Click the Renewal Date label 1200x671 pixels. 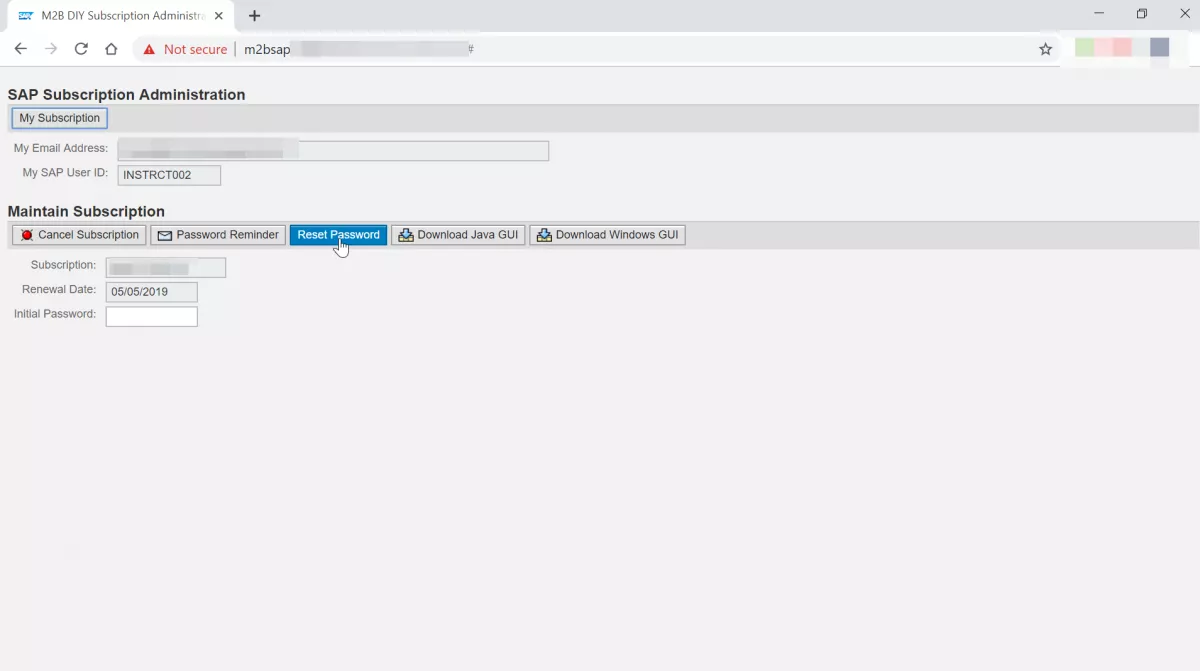click(59, 290)
